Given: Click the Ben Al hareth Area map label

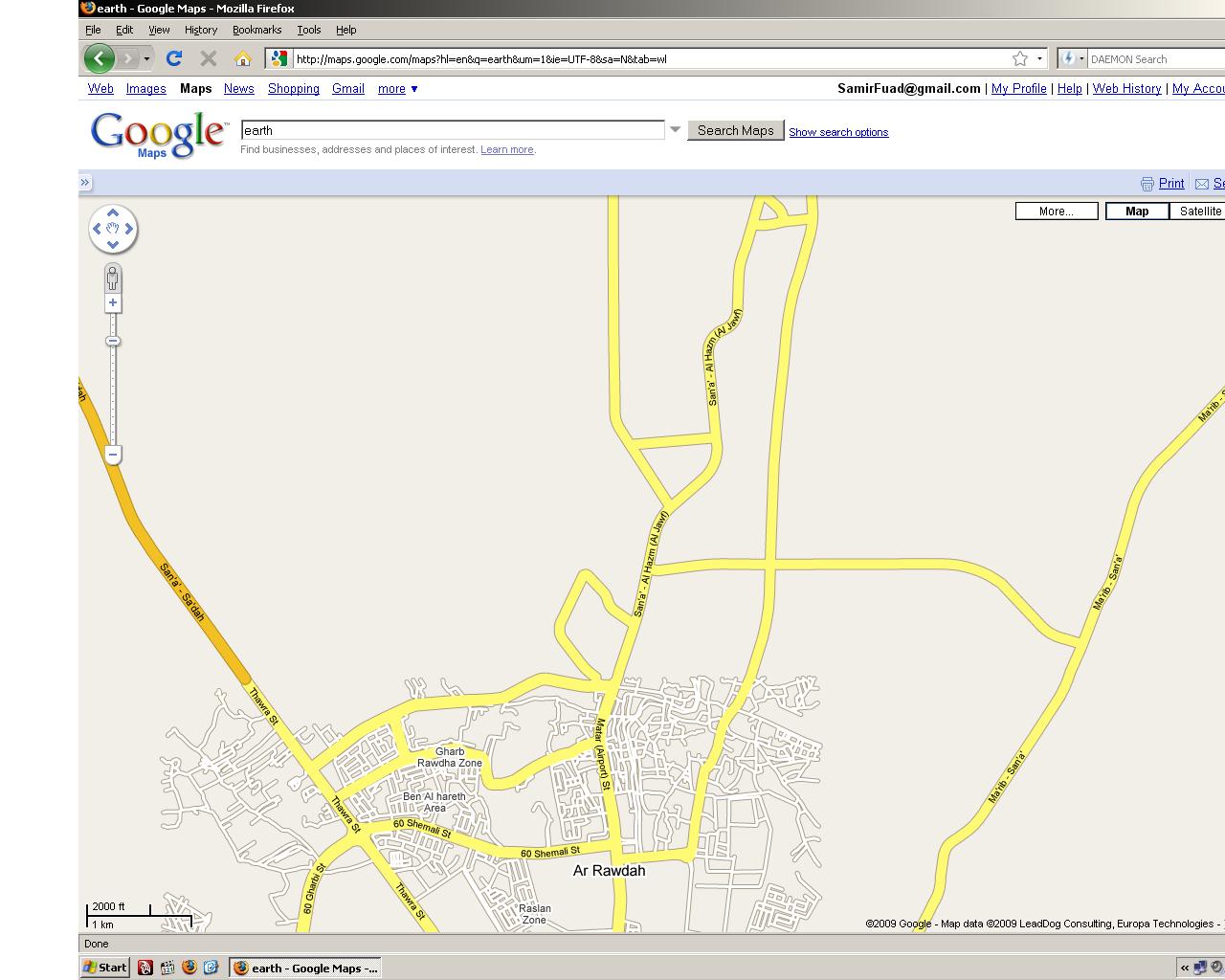Looking at the screenshot, I should tap(434, 802).
